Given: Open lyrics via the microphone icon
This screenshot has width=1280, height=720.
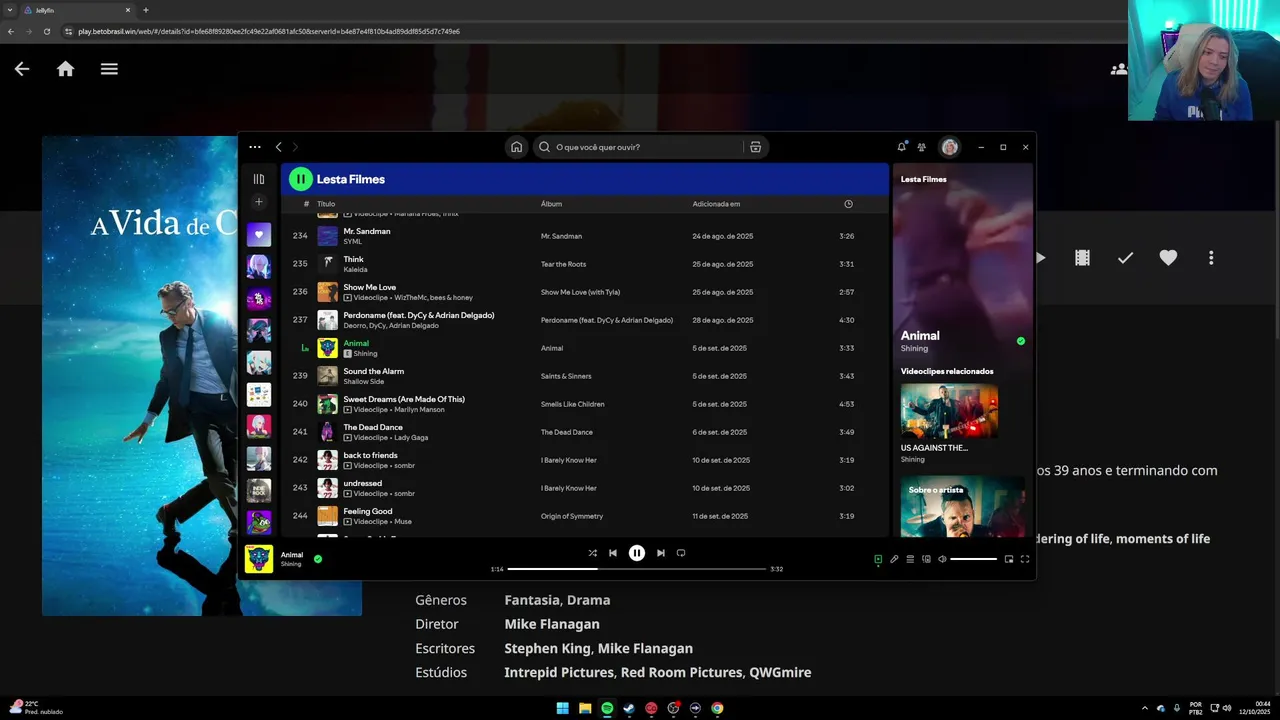Looking at the screenshot, I should pyautogui.click(x=894, y=559).
